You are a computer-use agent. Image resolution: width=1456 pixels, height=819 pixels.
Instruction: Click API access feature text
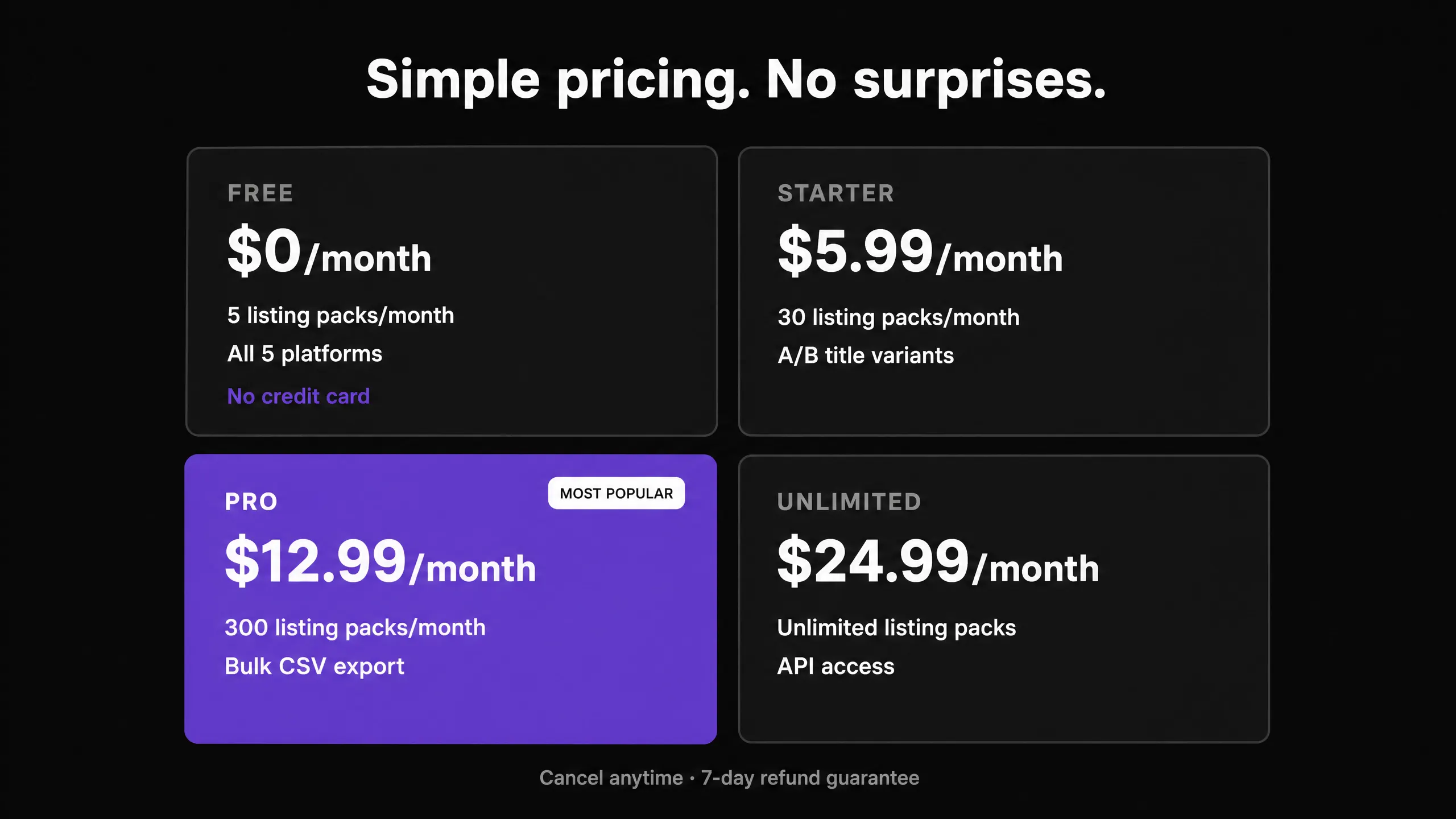click(836, 666)
